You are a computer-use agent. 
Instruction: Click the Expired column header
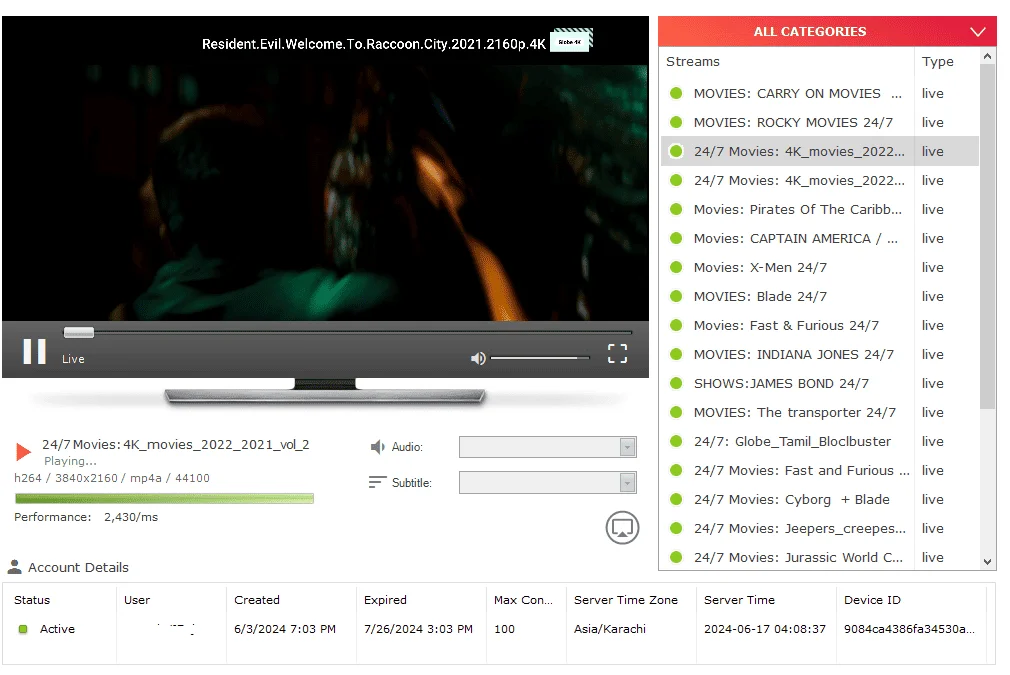pyautogui.click(x=385, y=600)
